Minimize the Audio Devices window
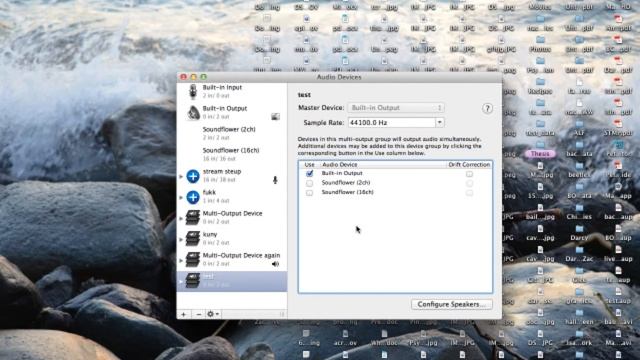This screenshot has width=640, height=360. coord(193,77)
